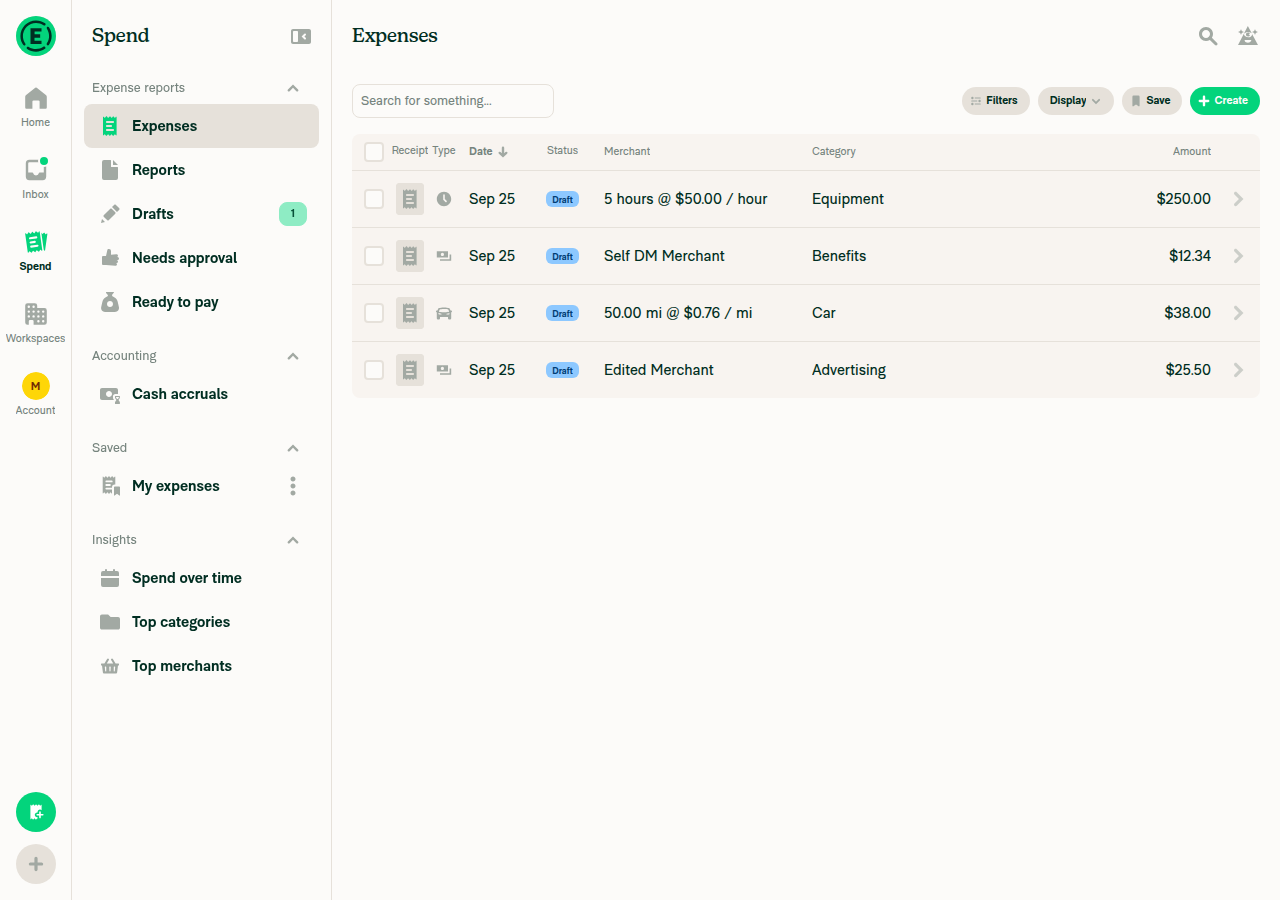
Task: Click the Expensify logo icon
Action: [x=36, y=36]
